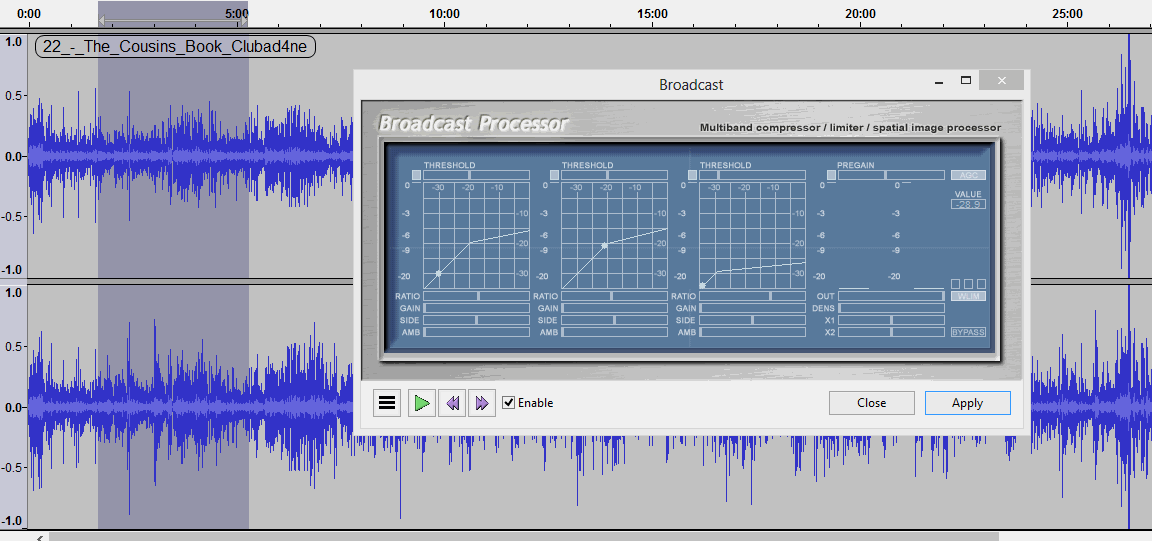Click the DENS slider
The width and height of the screenshot is (1152, 541).
pos(891,308)
